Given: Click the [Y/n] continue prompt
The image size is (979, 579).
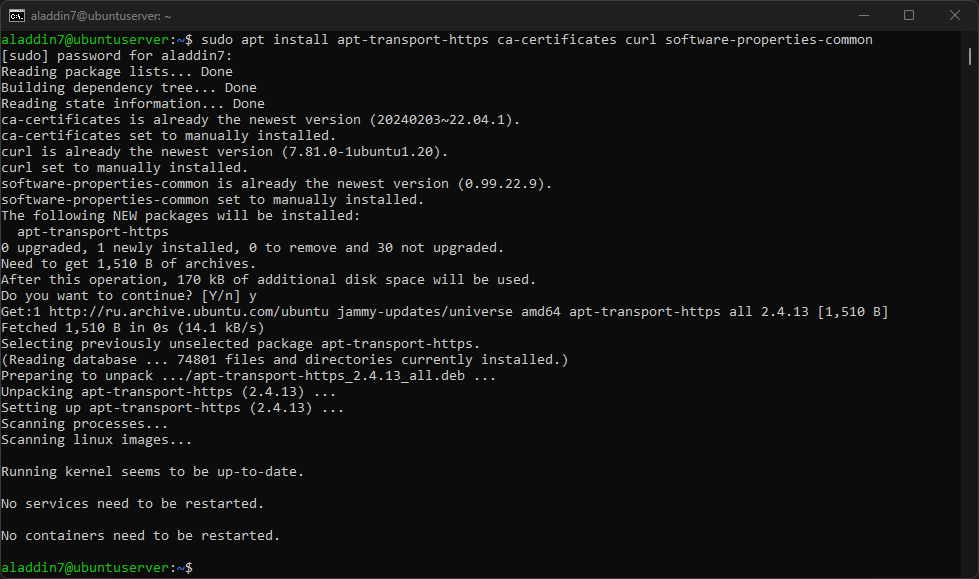Looking at the screenshot, I should (x=220, y=296).
